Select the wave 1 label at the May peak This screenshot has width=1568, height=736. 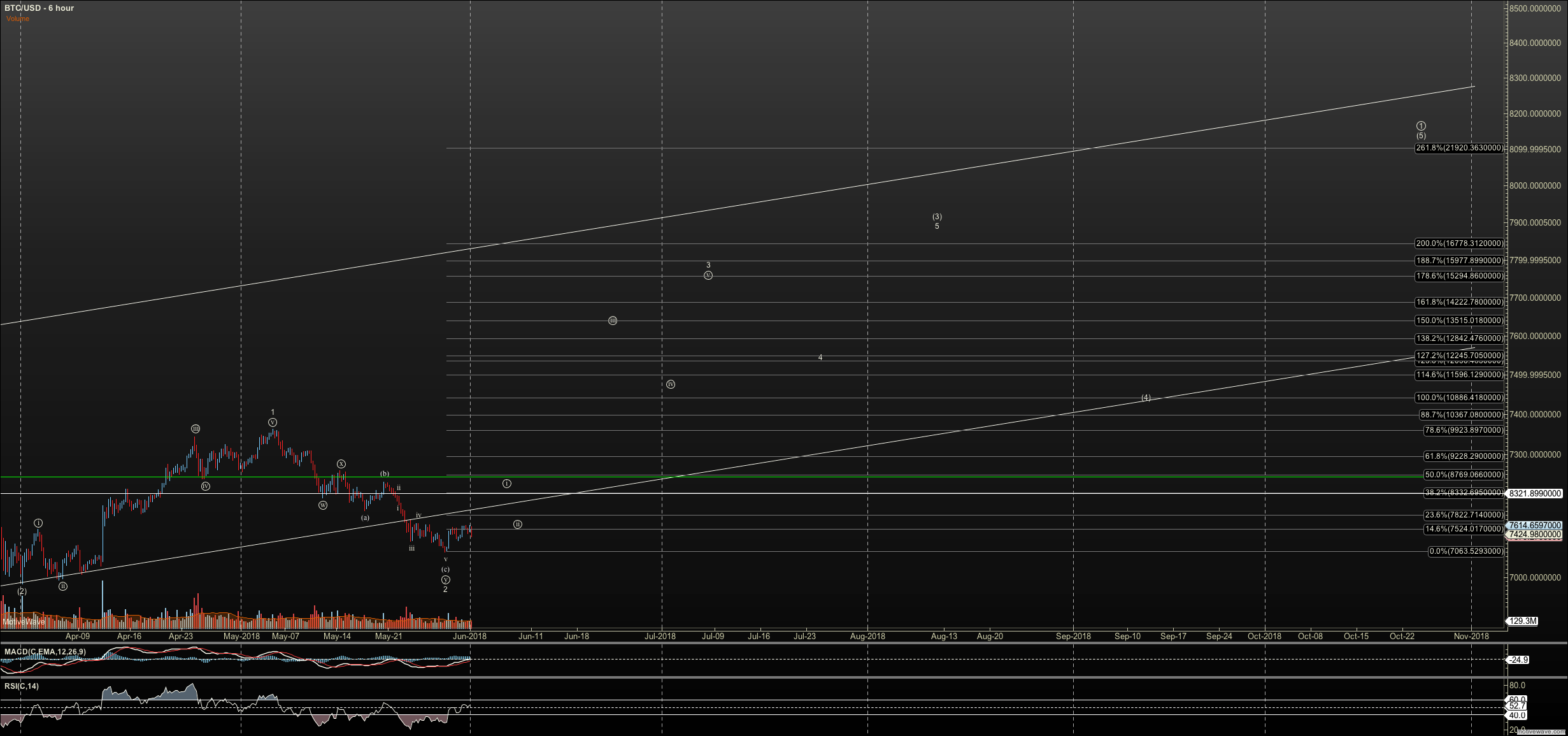273,412
